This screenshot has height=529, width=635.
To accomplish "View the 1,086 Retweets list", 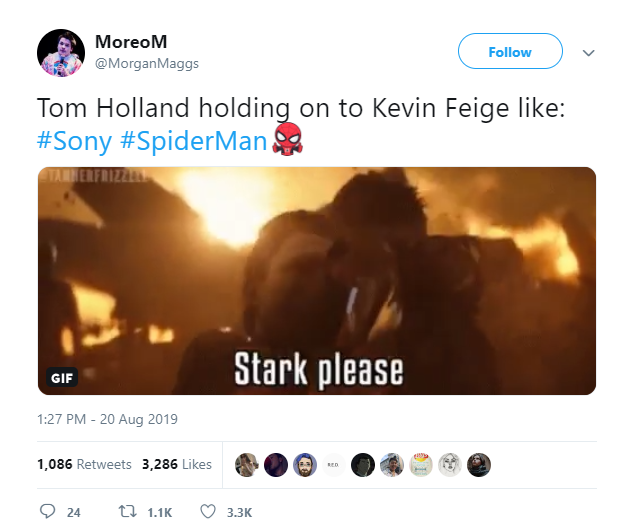I will click(84, 464).
